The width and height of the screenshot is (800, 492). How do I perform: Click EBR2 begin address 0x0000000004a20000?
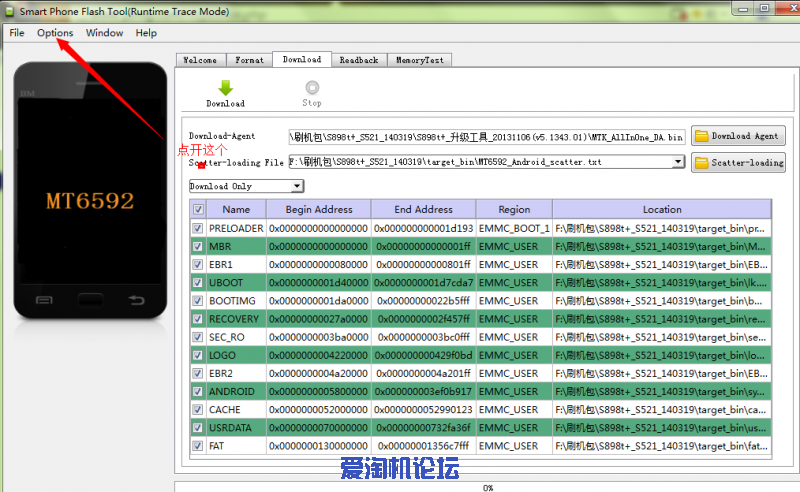pos(319,373)
